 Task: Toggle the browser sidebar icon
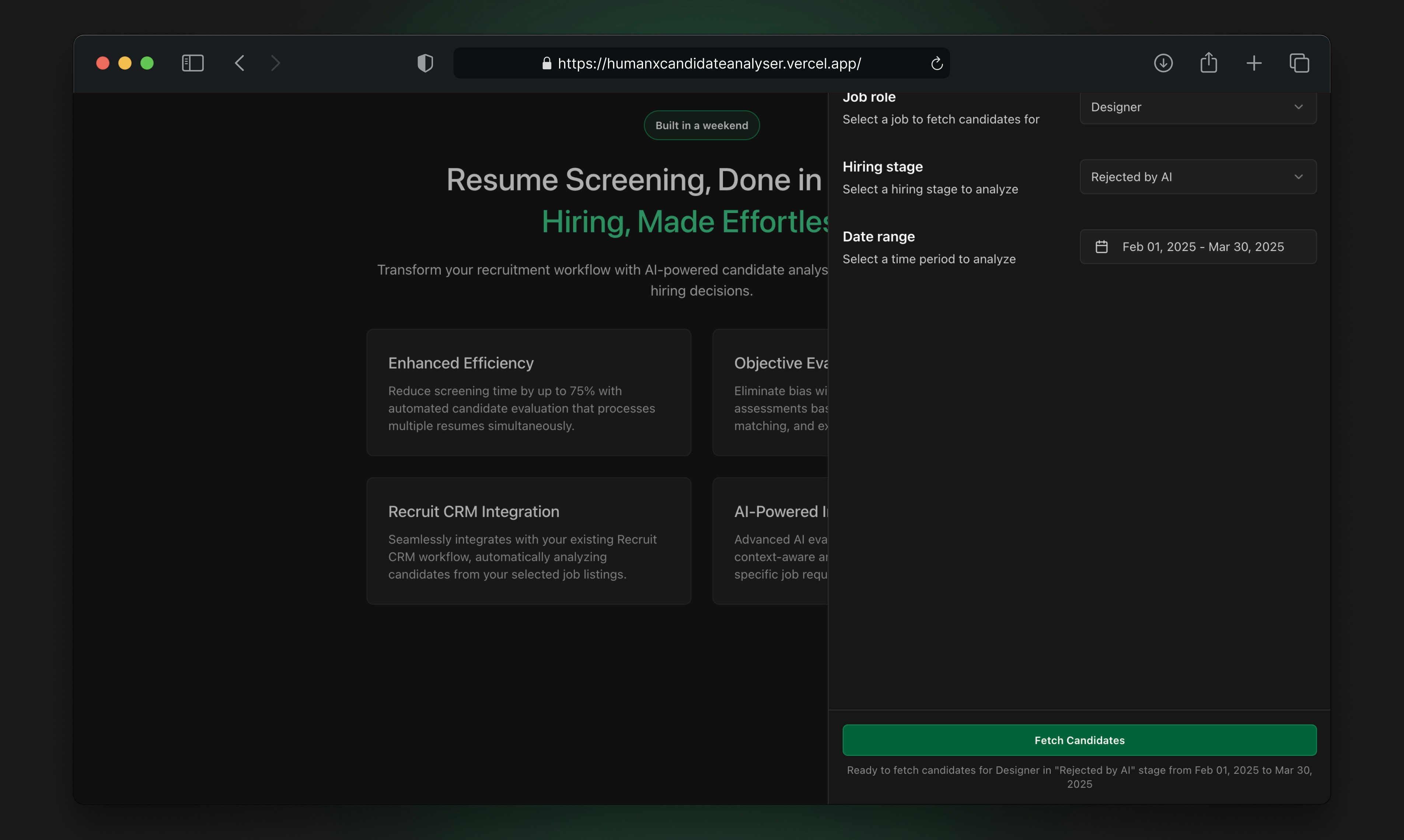[x=192, y=63]
